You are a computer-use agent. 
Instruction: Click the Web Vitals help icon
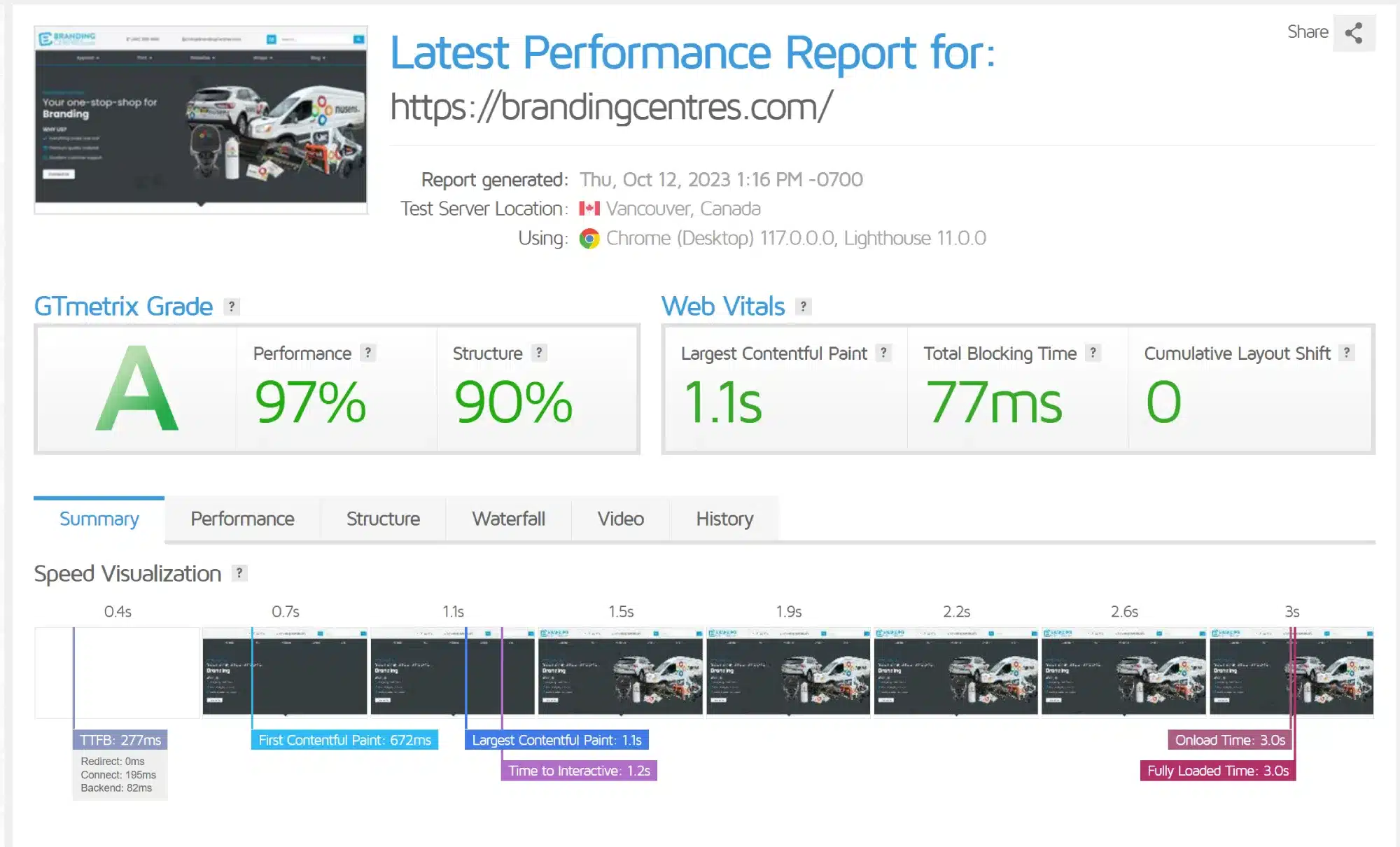click(x=802, y=306)
